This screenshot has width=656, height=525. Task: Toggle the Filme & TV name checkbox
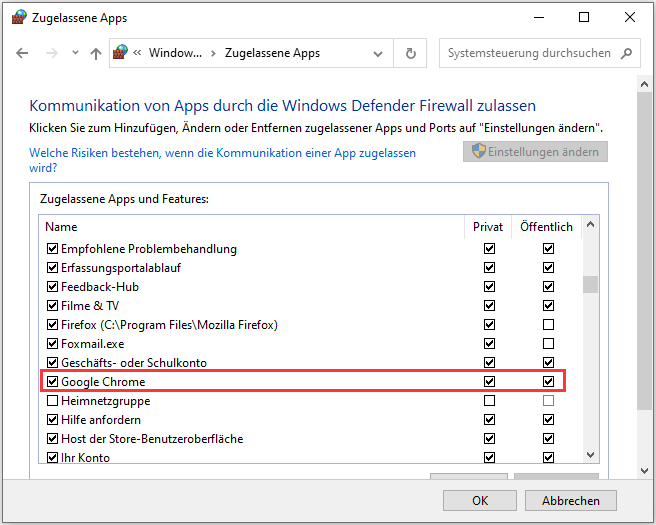tap(52, 305)
